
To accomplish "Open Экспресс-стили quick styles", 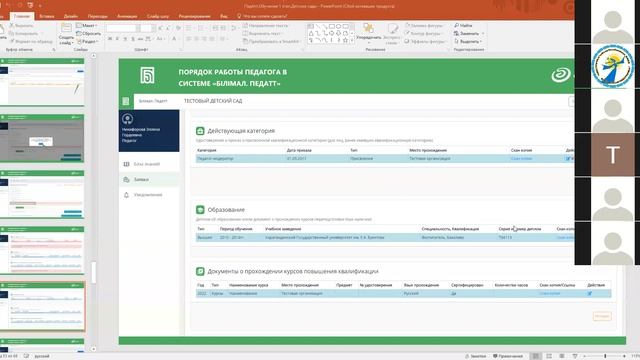I will 392,33.
